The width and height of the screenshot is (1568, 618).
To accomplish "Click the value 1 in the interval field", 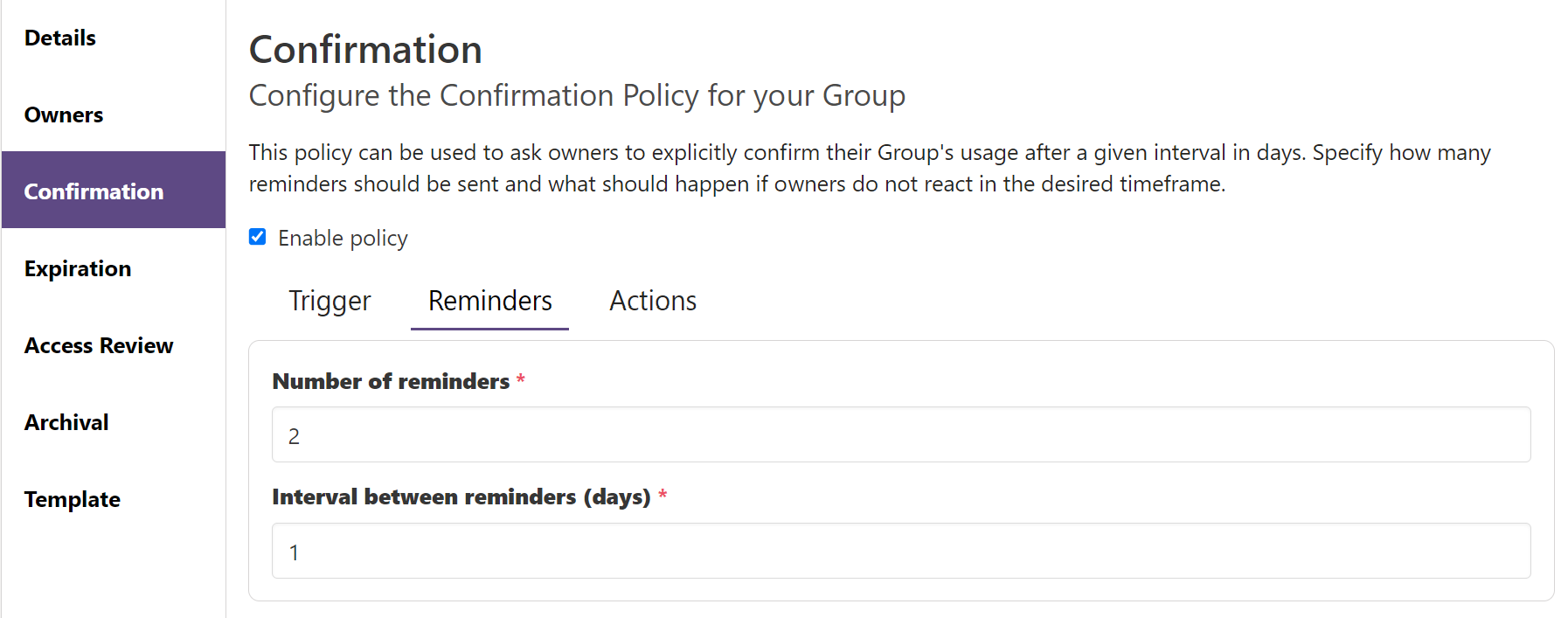I will coord(295,552).
